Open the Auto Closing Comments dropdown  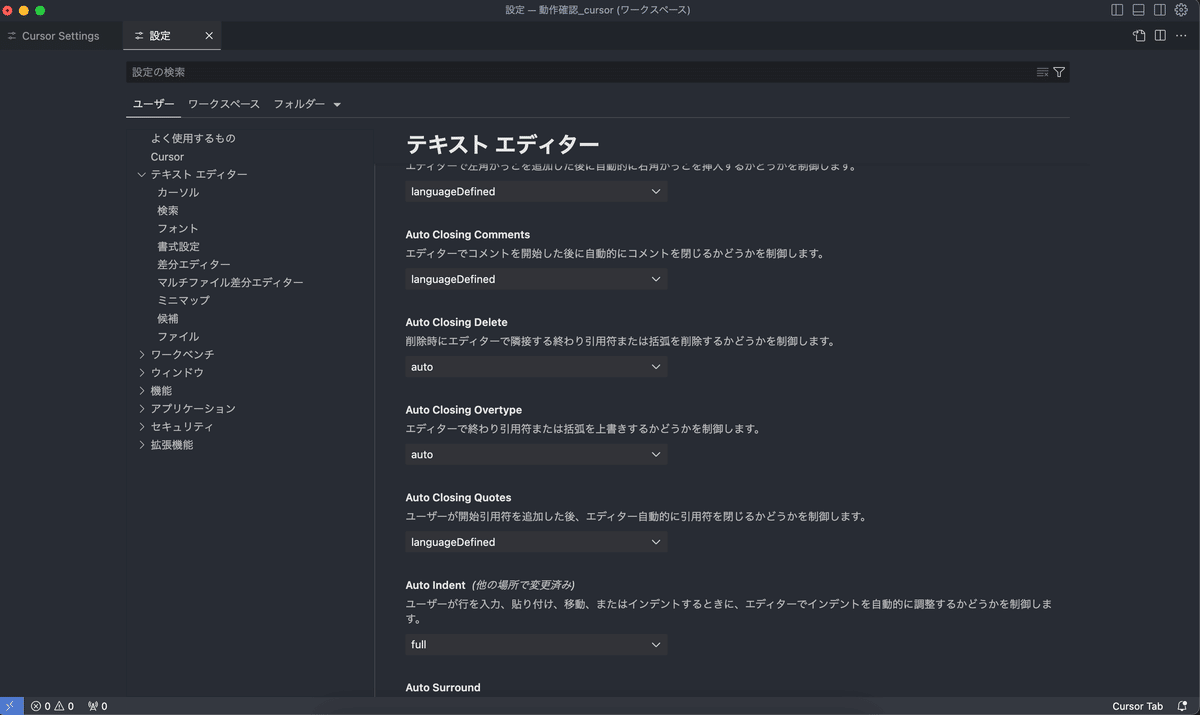pos(535,279)
